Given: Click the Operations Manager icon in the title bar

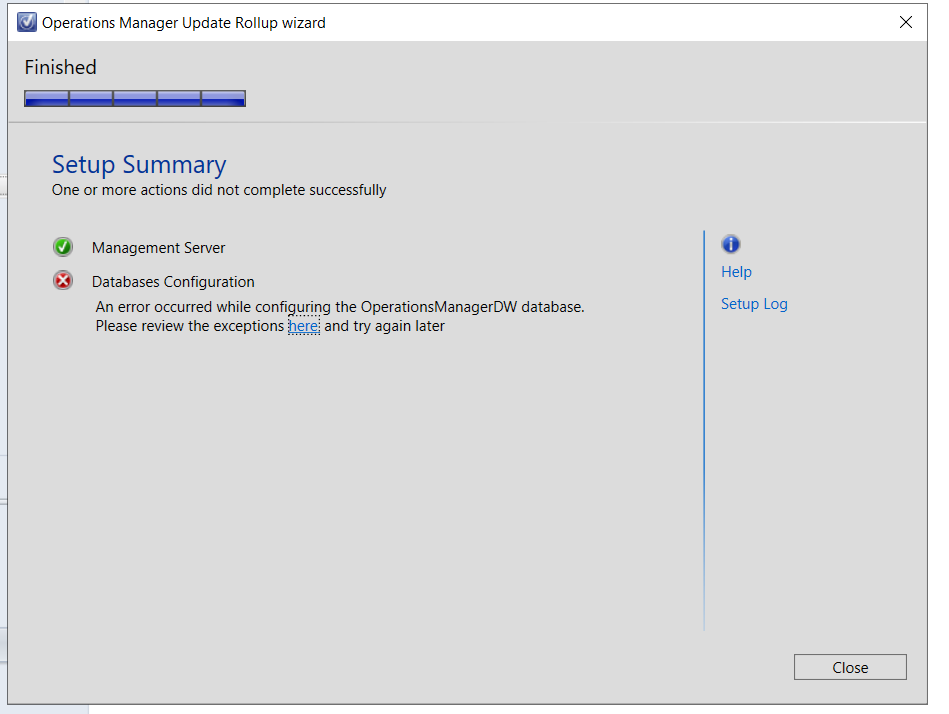Looking at the screenshot, I should 26,21.
